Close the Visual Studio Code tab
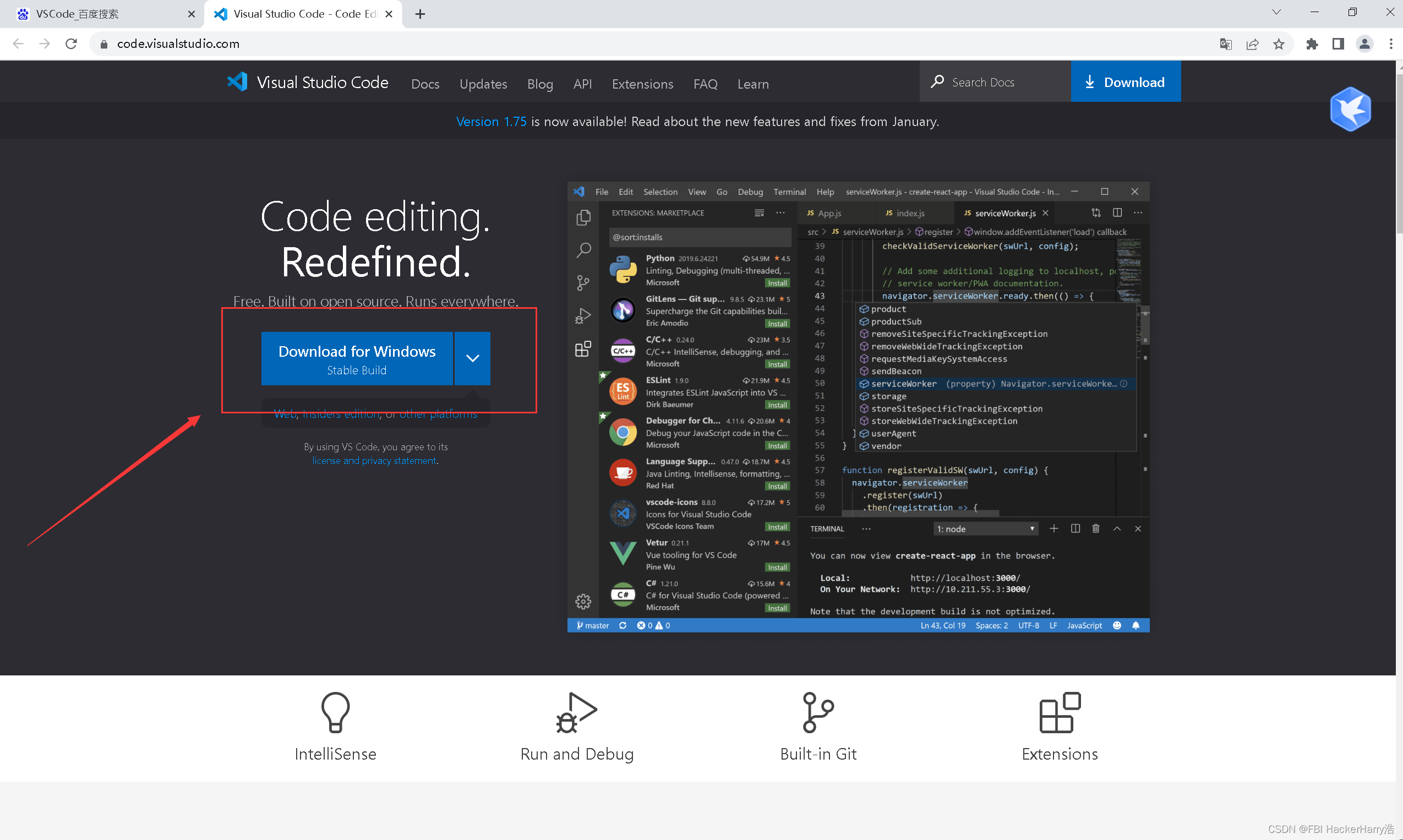The height and width of the screenshot is (840, 1403). coord(389,14)
